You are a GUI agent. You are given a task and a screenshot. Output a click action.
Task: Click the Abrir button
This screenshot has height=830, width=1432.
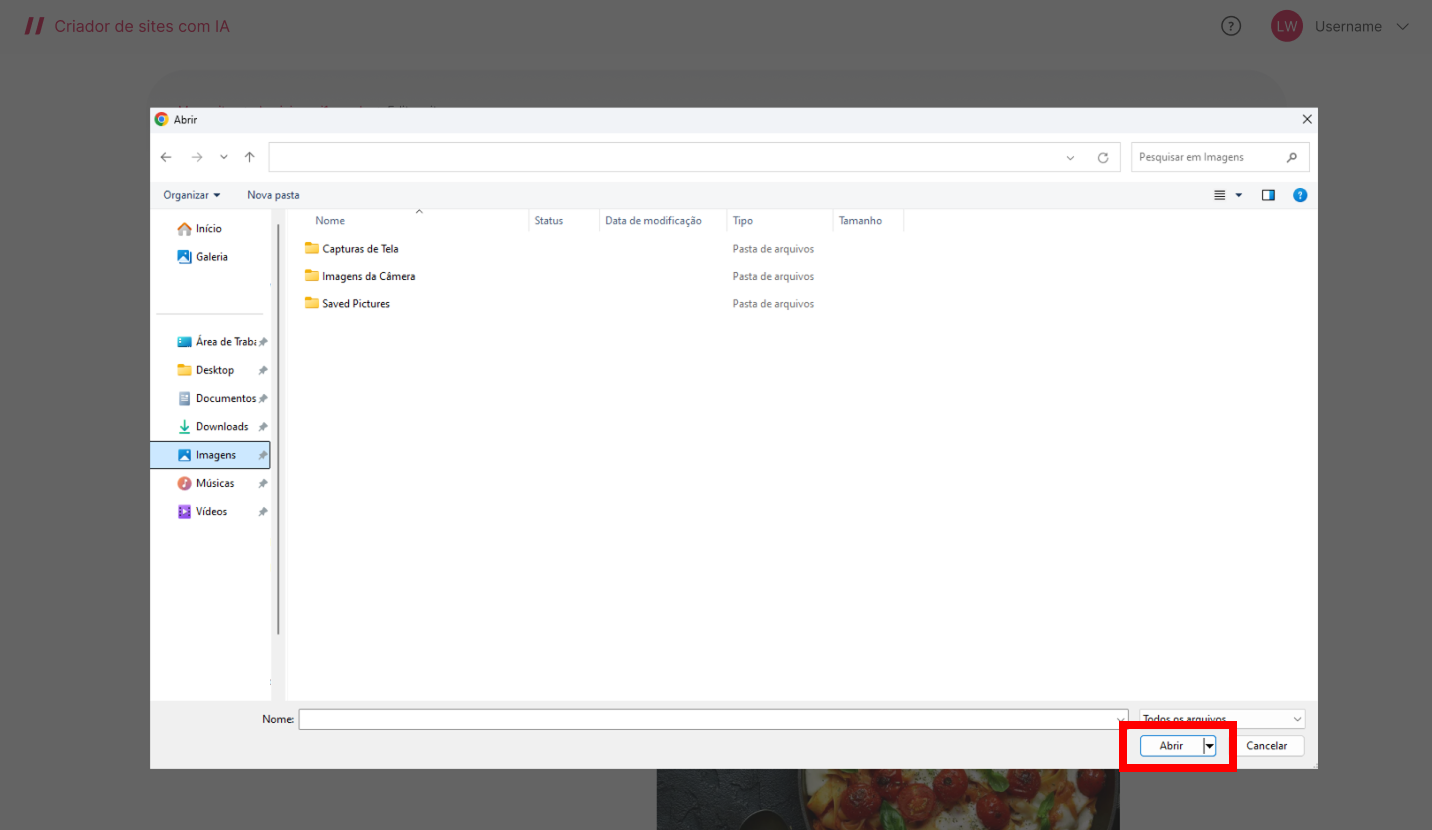pos(1171,746)
